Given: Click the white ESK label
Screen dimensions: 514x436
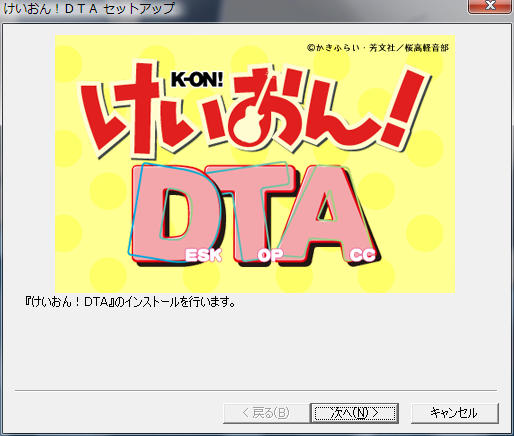Looking at the screenshot, I should coord(203,256).
